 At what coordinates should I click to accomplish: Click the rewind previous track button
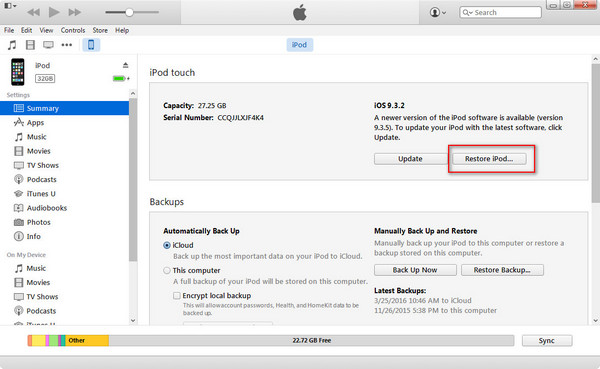(x=34, y=12)
